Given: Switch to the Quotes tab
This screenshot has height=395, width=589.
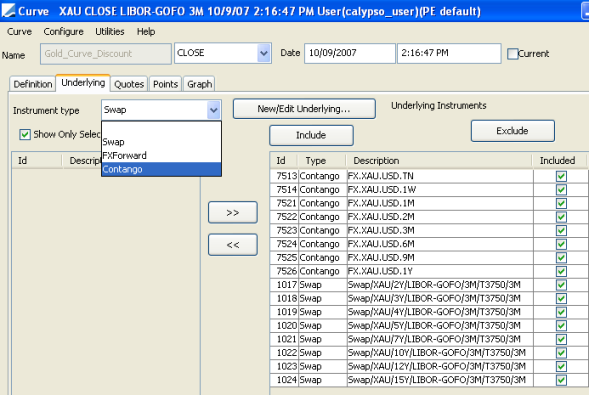Looking at the screenshot, I should [129, 84].
